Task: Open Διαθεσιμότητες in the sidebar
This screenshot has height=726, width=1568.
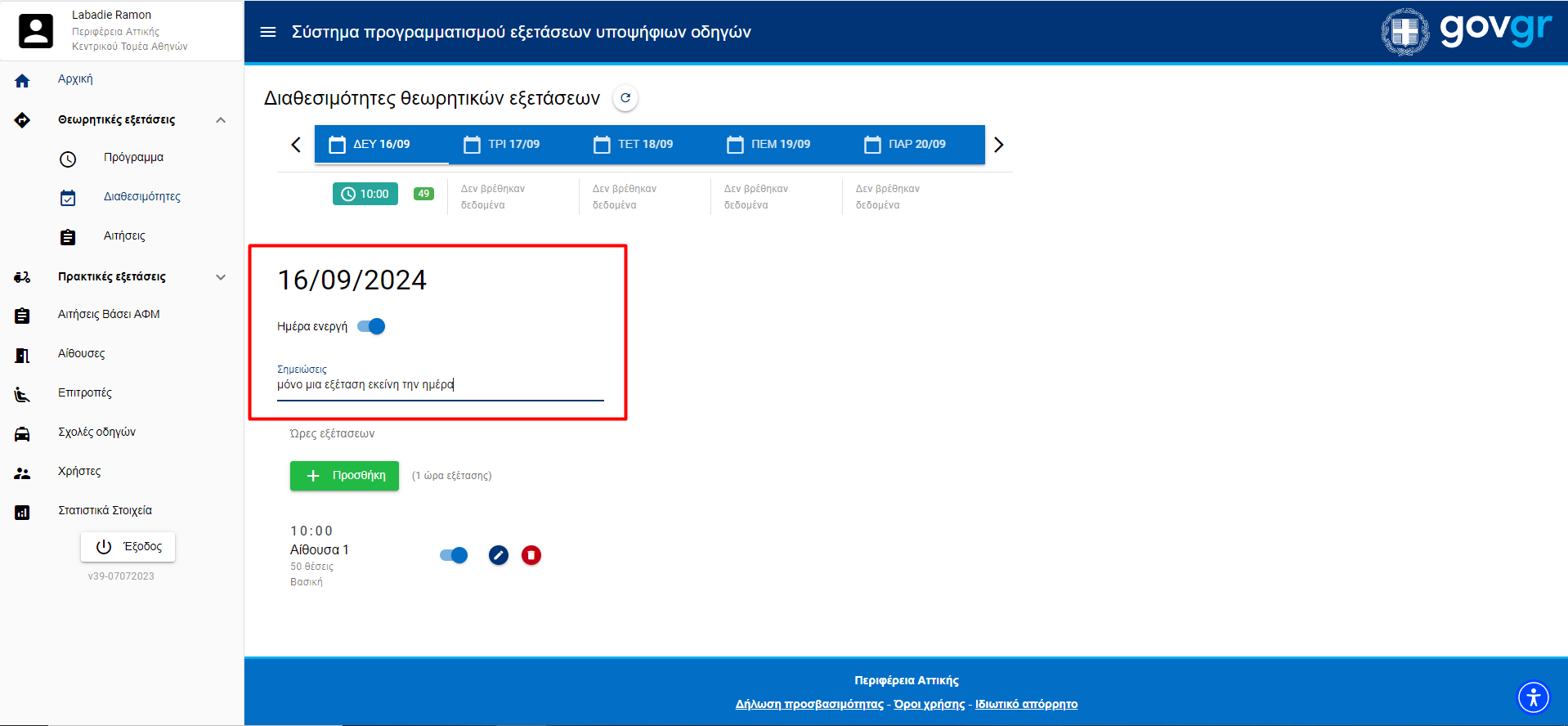Action: (141, 197)
